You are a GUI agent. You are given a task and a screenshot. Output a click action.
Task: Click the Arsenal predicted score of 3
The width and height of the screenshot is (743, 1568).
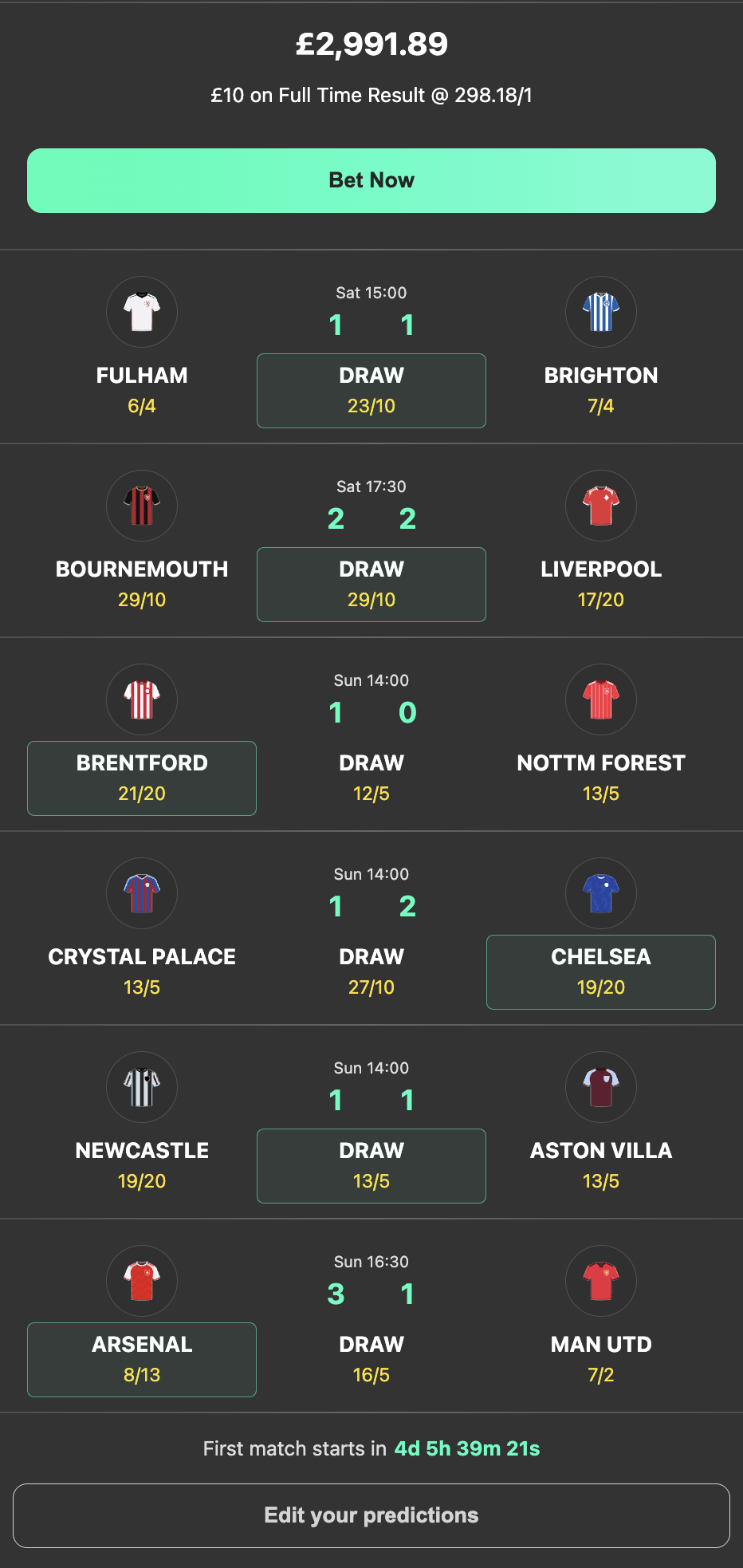pyautogui.click(x=336, y=1294)
